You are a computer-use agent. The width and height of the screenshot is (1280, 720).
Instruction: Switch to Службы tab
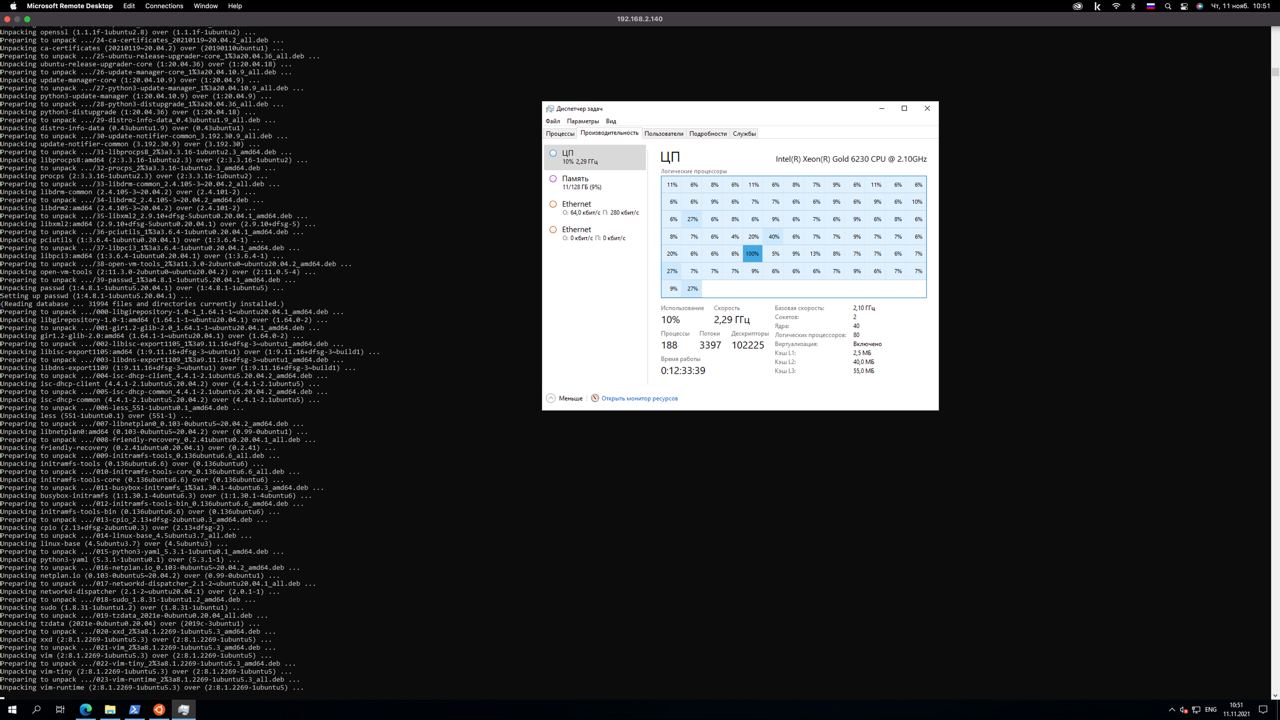coord(744,133)
